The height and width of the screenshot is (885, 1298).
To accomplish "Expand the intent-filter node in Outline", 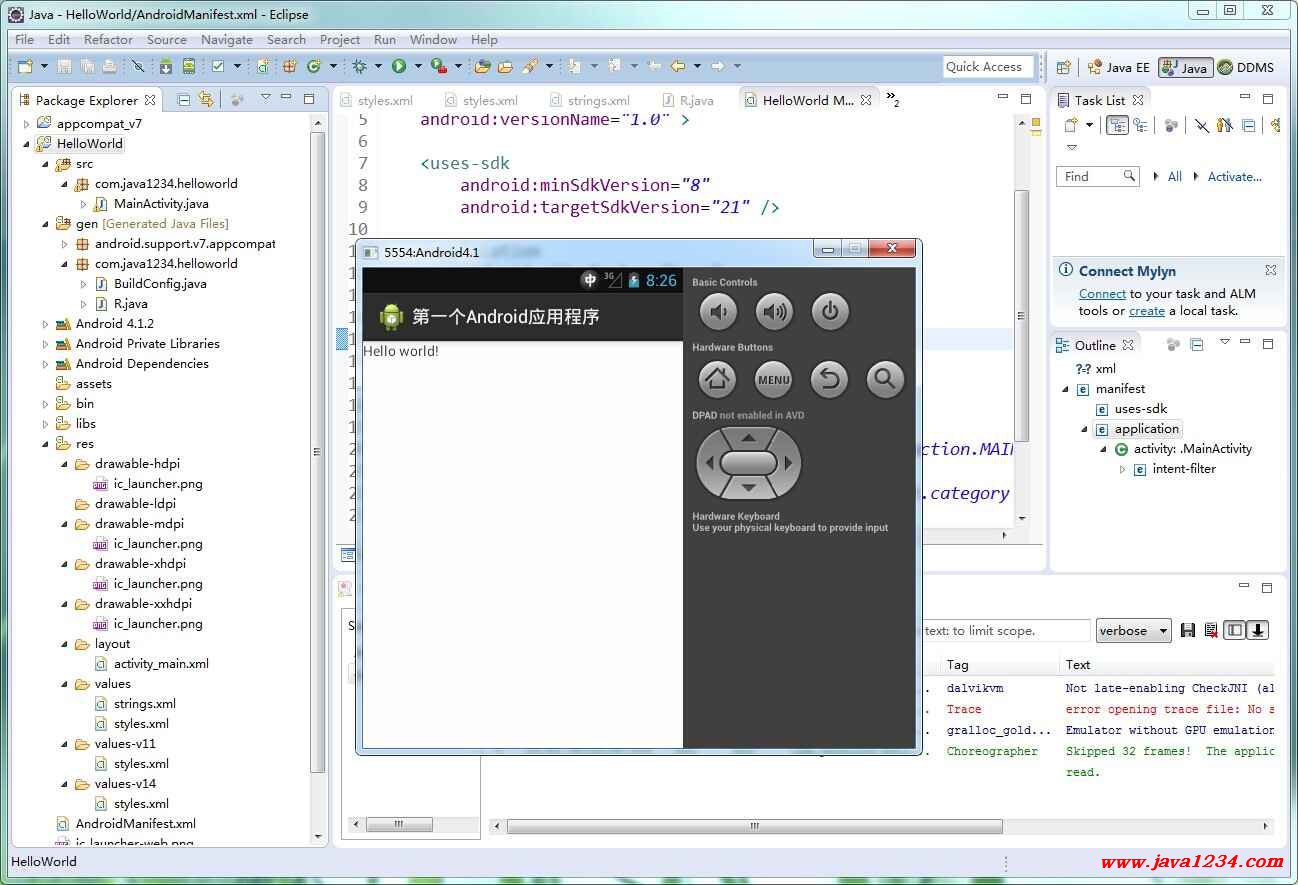I will pyautogui.click(x=1122, y=469).
